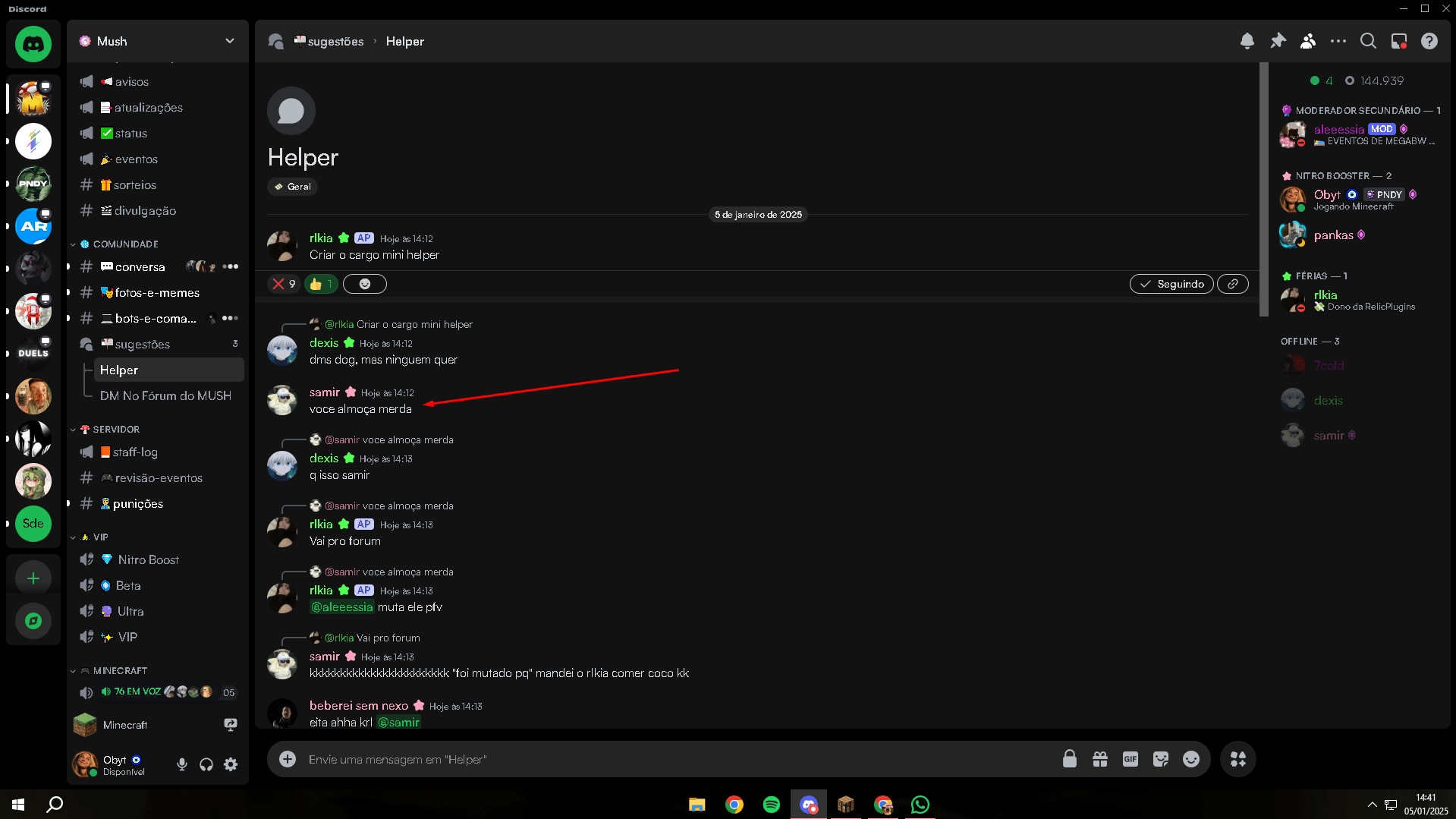1456x819 pixels.
Task: Click sugestões breadcrumb in header
Action: click(x=328, y=42)
